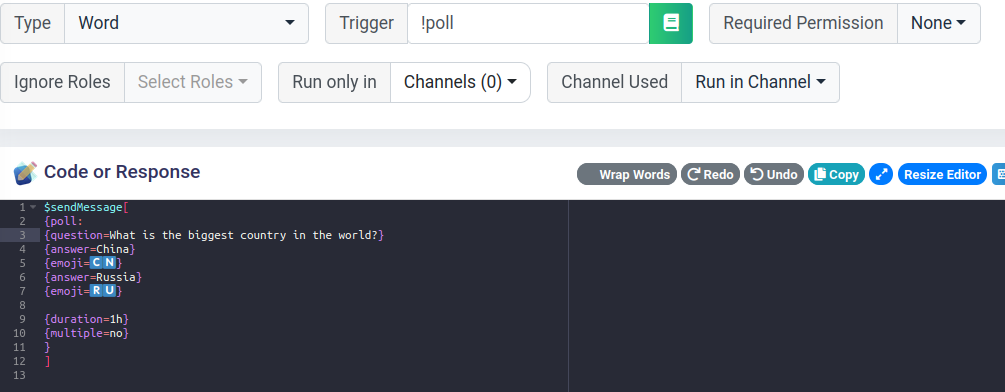Viewport: 1005px width, 392px height.
Task: Toggle the Wrap Words button
Action: [627, 174]
